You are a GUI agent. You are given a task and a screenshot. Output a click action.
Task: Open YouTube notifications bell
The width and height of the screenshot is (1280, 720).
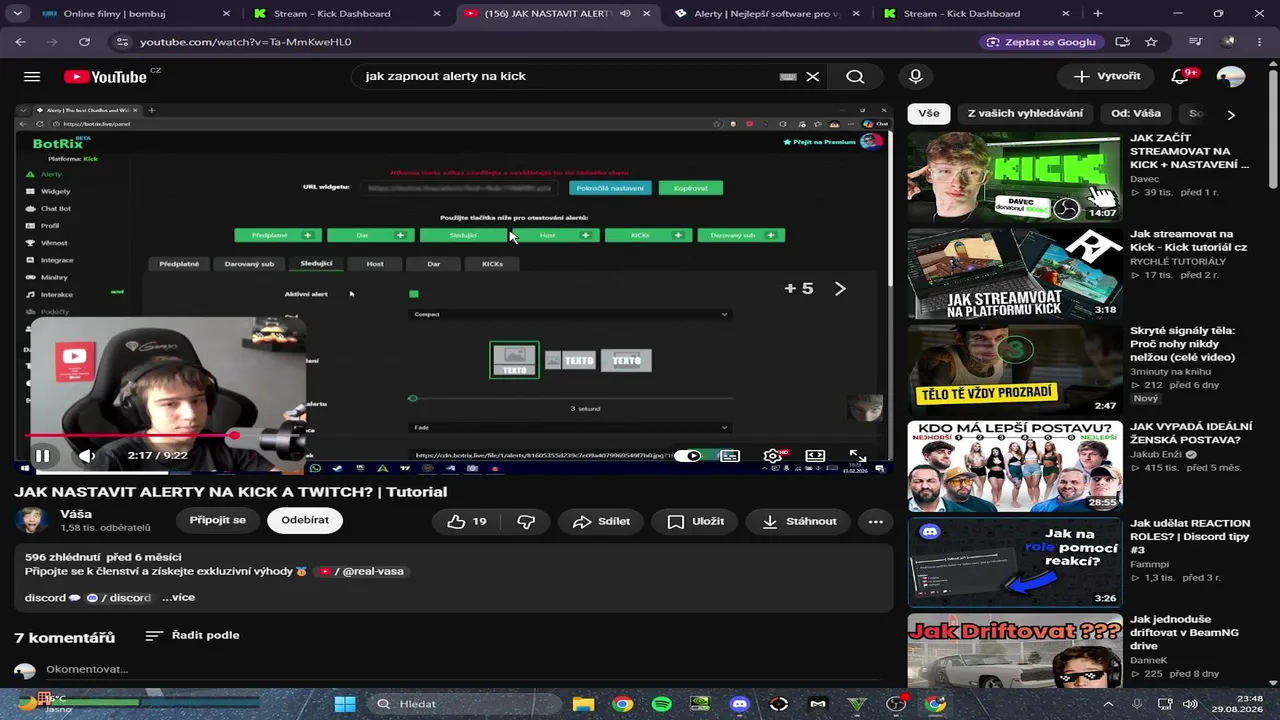[1180, 77]
